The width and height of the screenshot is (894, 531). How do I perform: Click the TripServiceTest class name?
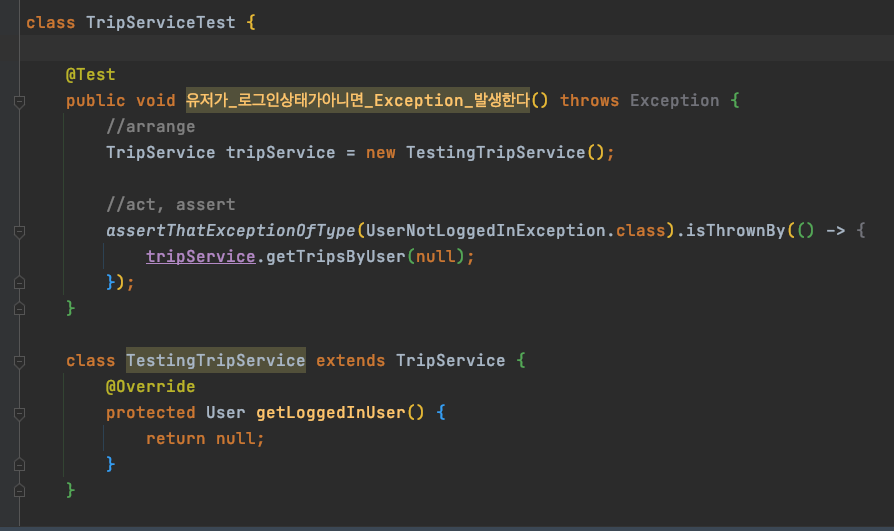click(160, 23)
